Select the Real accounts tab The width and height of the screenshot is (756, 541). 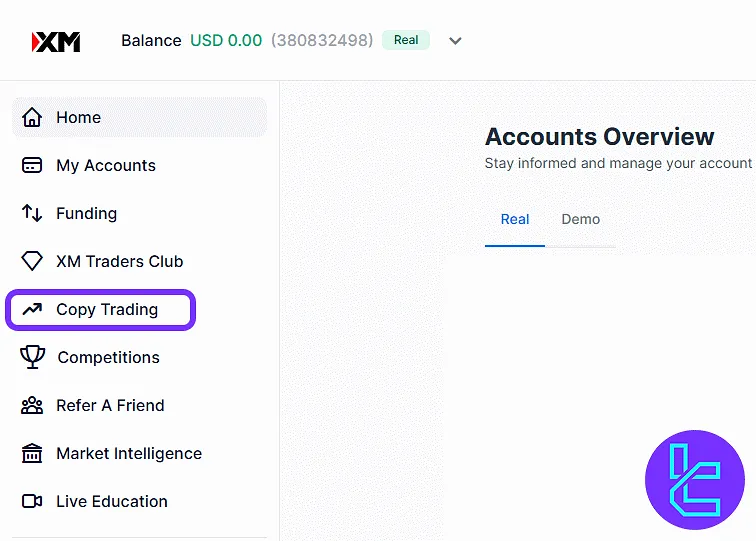coord(515,219)
